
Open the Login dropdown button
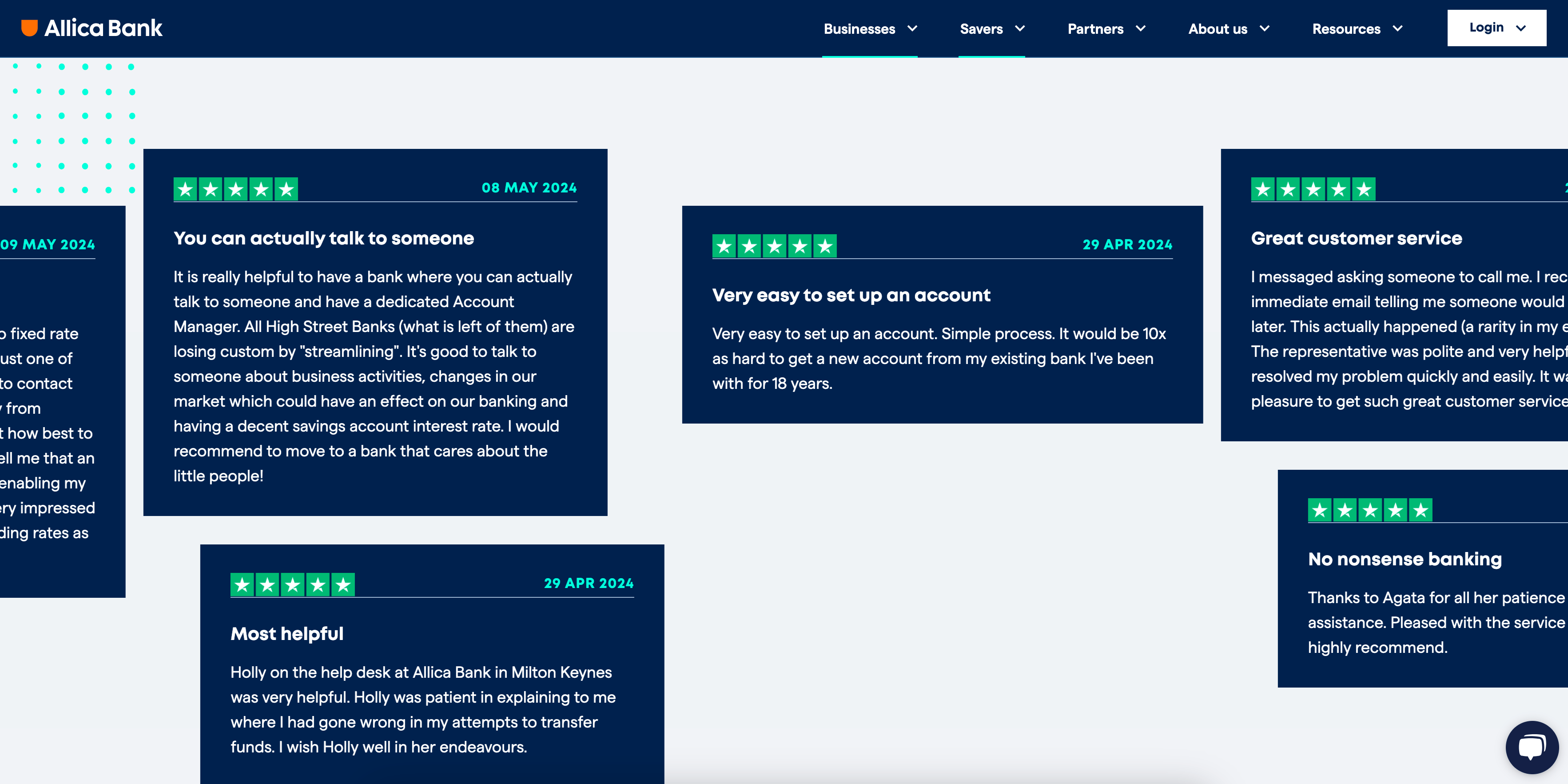click(x=1496, y=28)
